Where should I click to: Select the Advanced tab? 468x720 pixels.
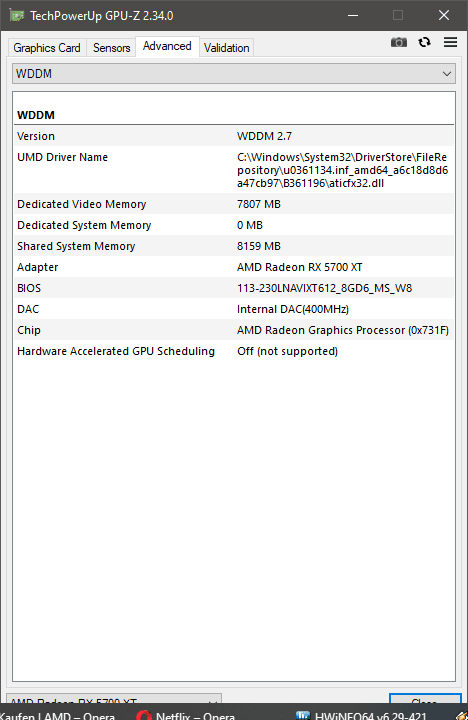click(167, 46)
